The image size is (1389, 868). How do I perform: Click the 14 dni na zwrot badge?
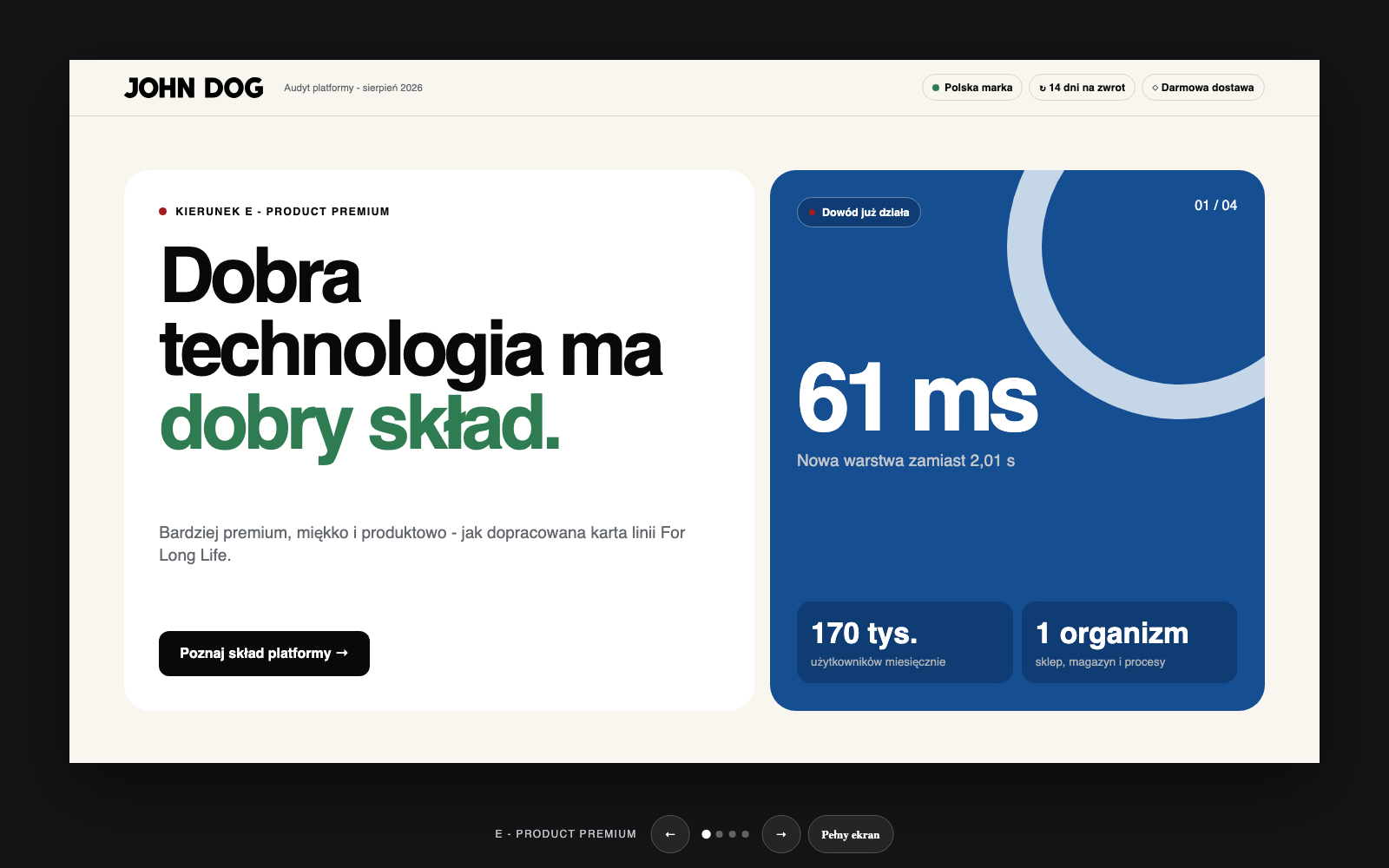[1082, 88]
